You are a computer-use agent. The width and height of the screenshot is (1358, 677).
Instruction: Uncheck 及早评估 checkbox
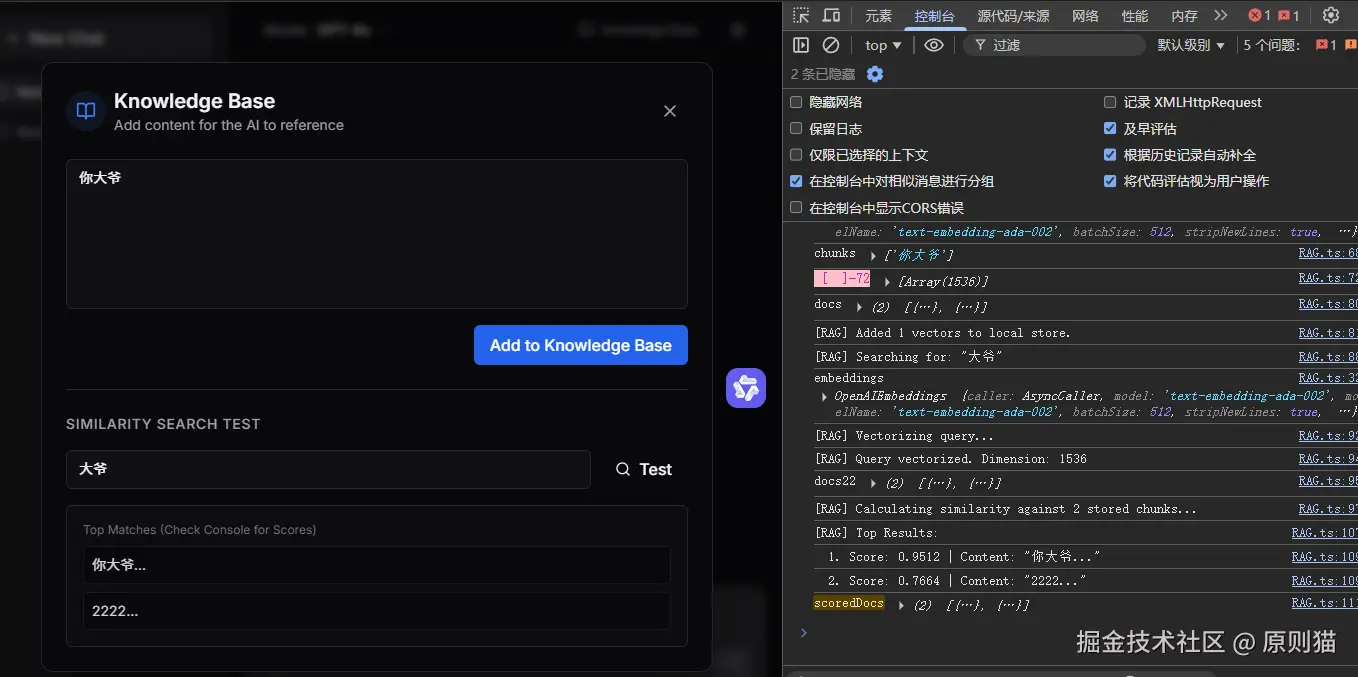(x=1110, y=128)
